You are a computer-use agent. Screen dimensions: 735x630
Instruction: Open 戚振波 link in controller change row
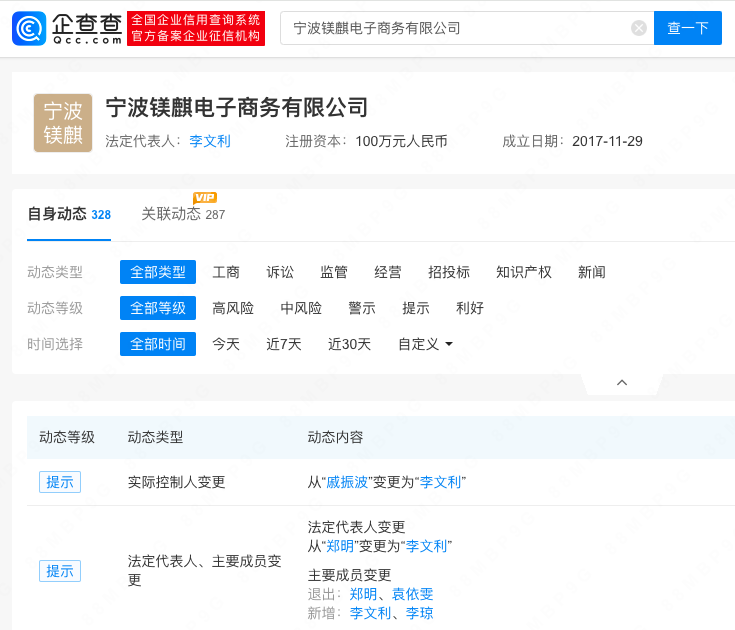(x=347, y=482)
